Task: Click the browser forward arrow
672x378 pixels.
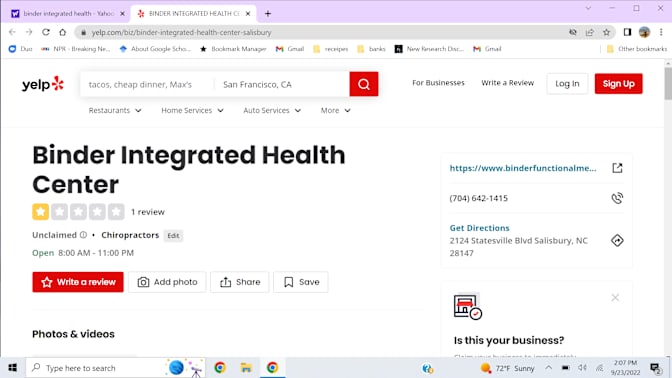Action: point(29,32)
